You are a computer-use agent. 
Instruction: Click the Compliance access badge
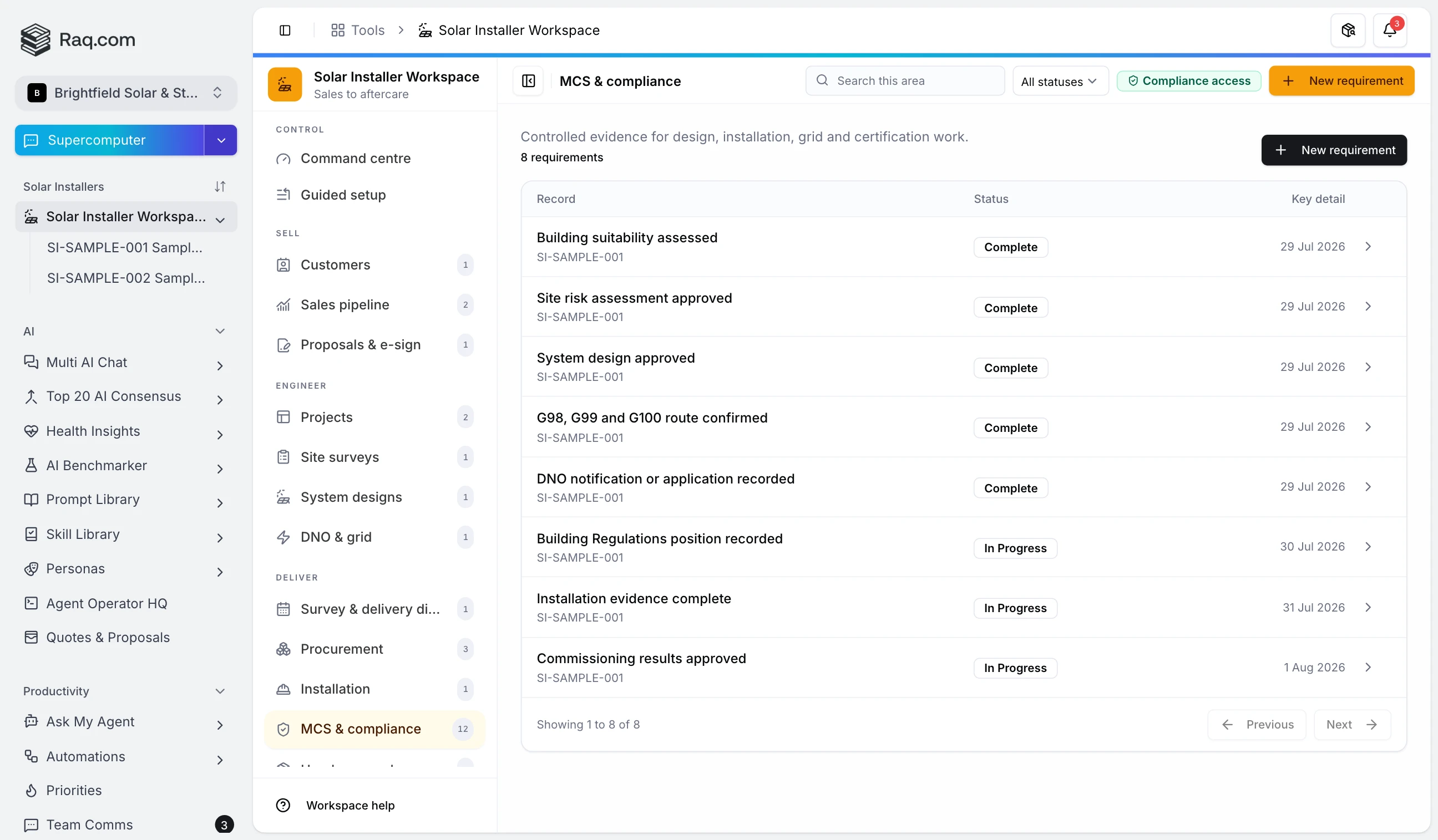point(1189,81)
